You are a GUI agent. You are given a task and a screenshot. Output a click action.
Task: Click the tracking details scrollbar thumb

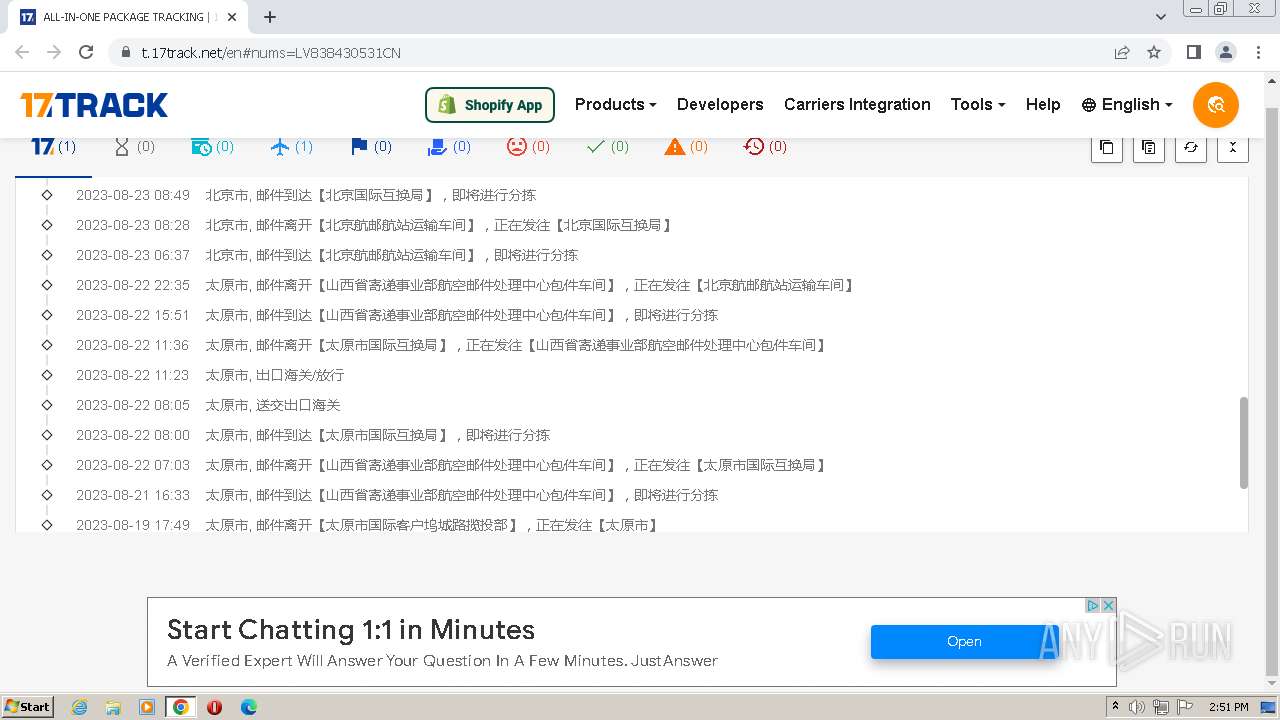(x=1244, y=443)
